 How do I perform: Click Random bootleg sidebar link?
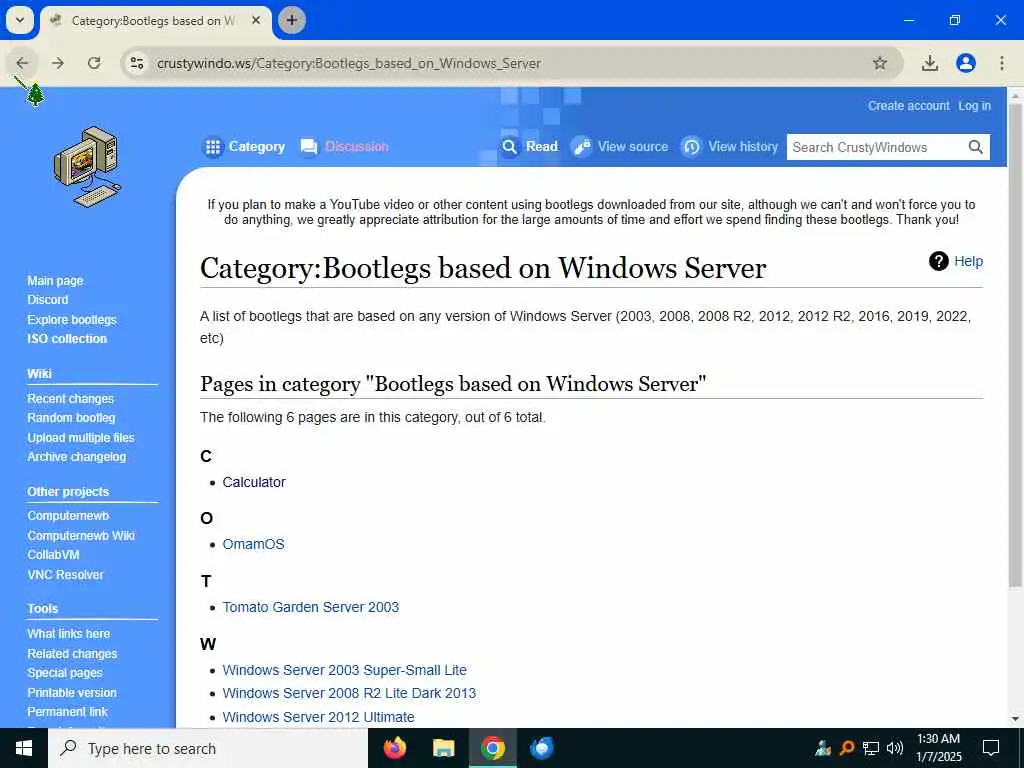[71, 418]
